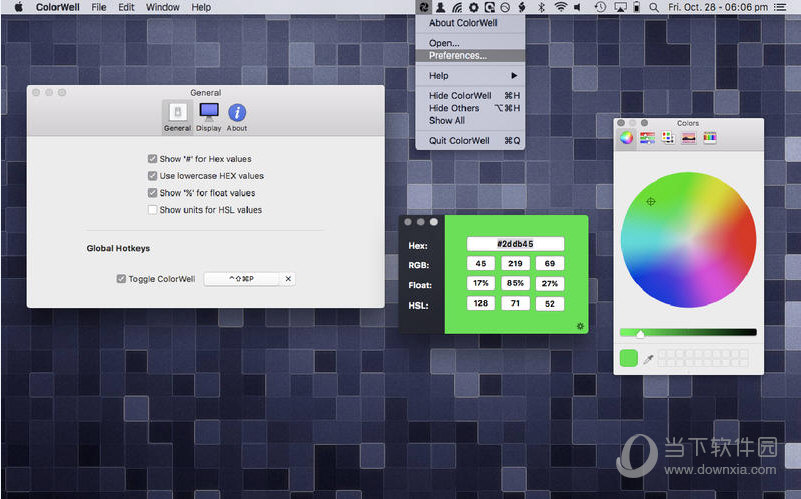Click the HSL hue field 128
The height and width of the screenshot is (499, 801).
coord(481,303)
